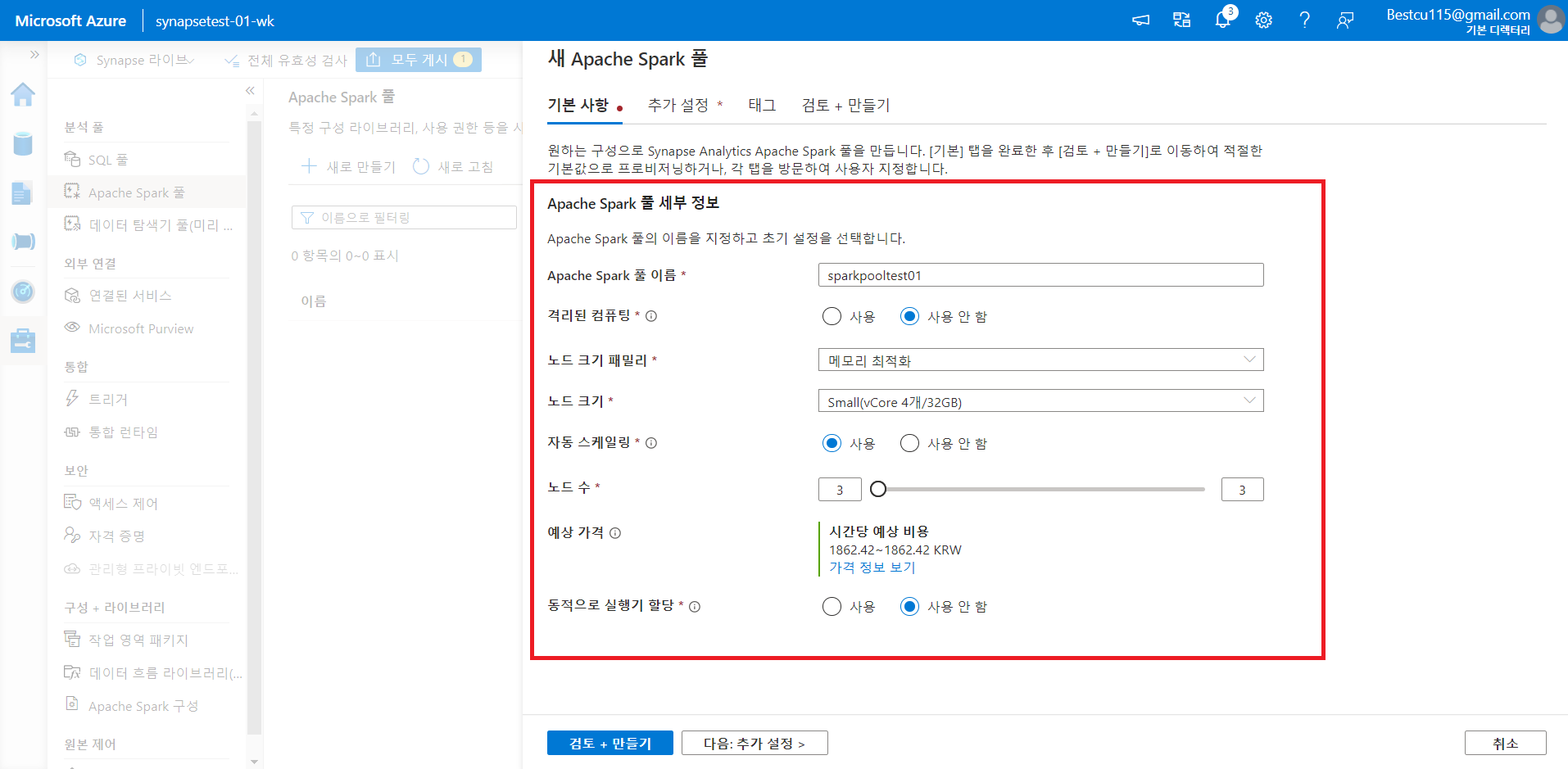
Task: Click 새로 만들기 in Spark pool list
Action: click(348, 166)
